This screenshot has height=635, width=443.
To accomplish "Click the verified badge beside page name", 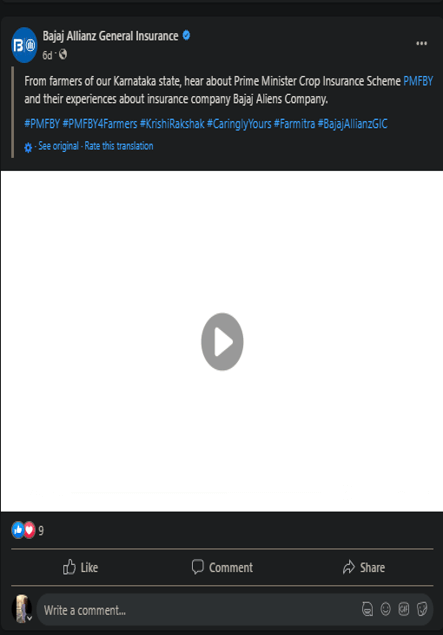I will point(186,36).
